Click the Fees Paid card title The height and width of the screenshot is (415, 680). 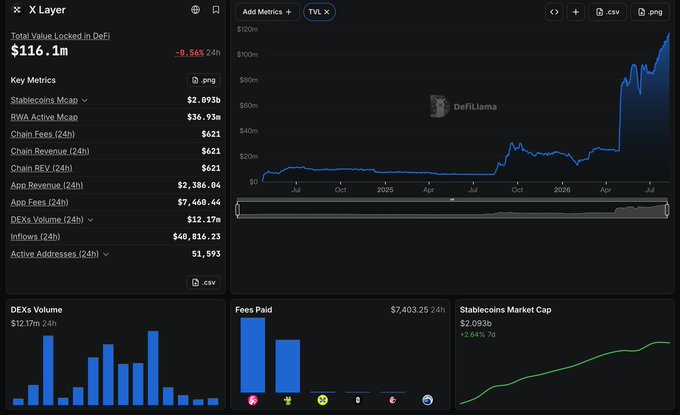point(254,310)
